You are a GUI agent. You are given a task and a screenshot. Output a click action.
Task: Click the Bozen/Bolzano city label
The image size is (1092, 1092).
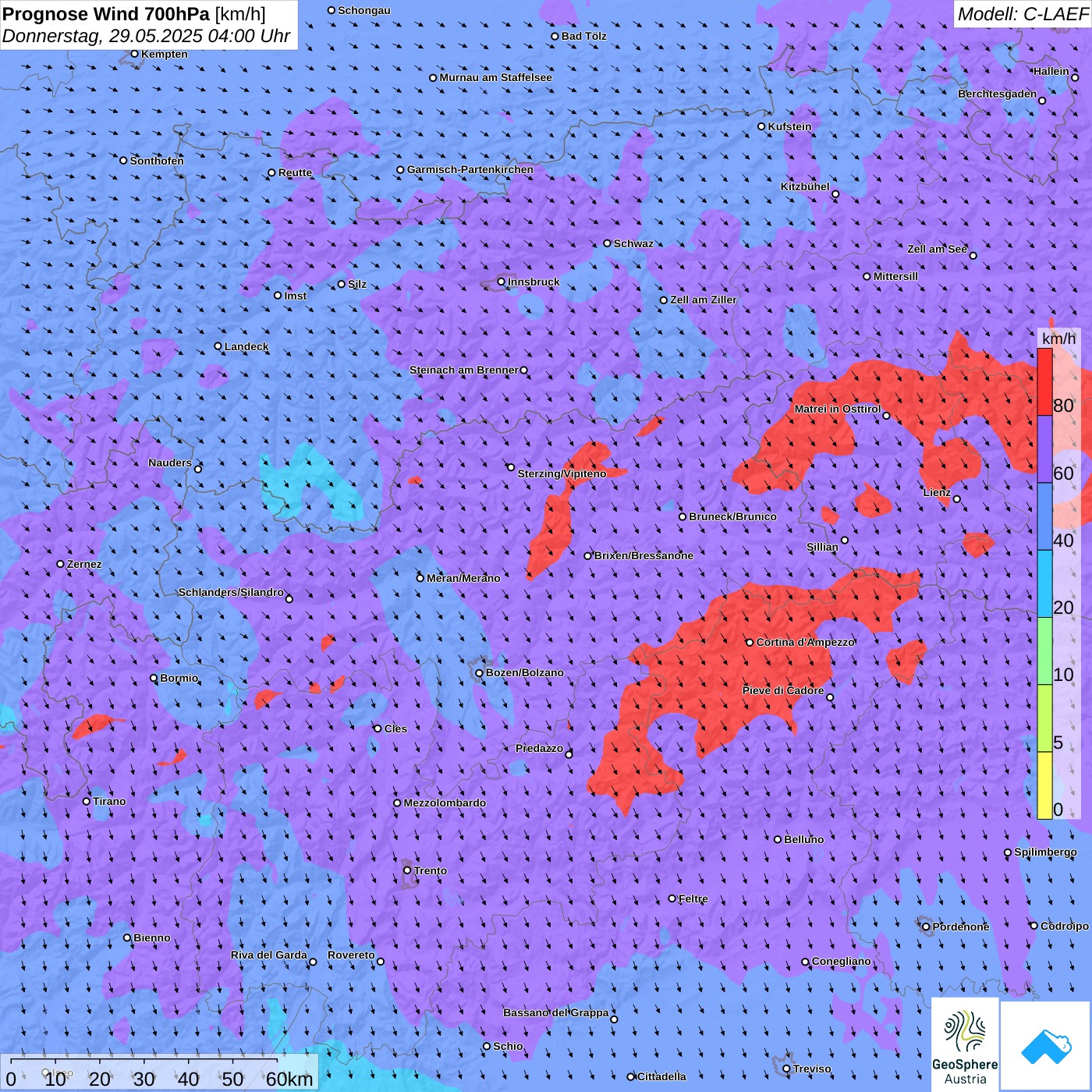point(524,672)
